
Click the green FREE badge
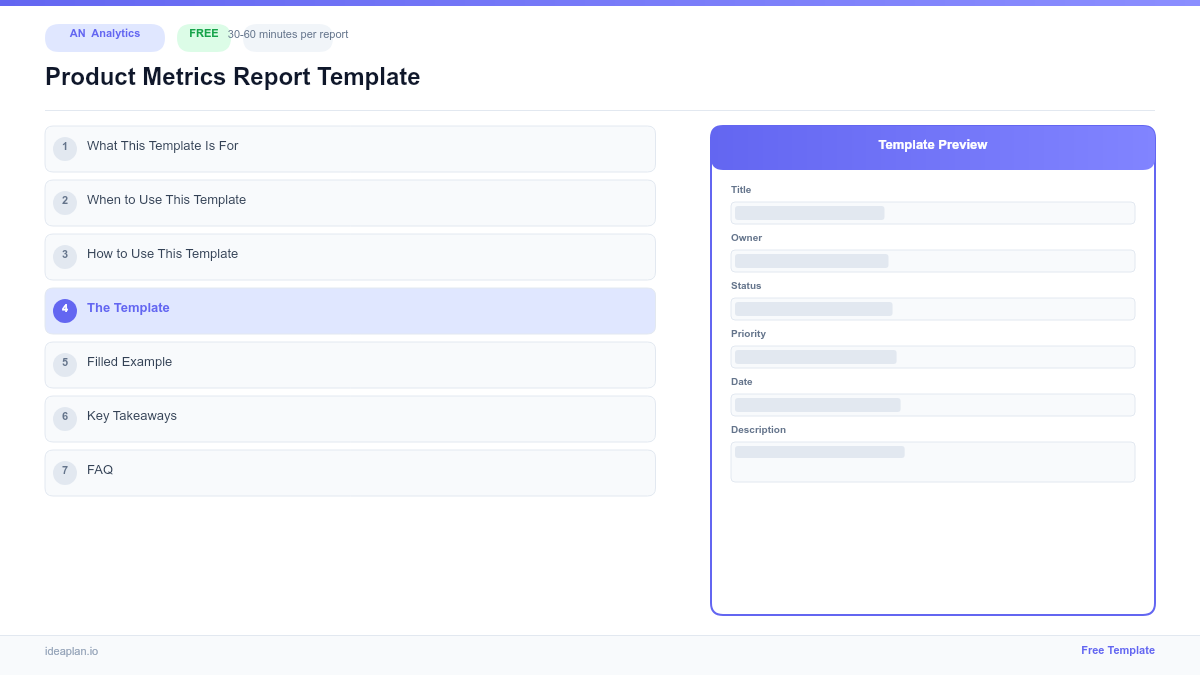pyautogui.click(x=204, y=37)
